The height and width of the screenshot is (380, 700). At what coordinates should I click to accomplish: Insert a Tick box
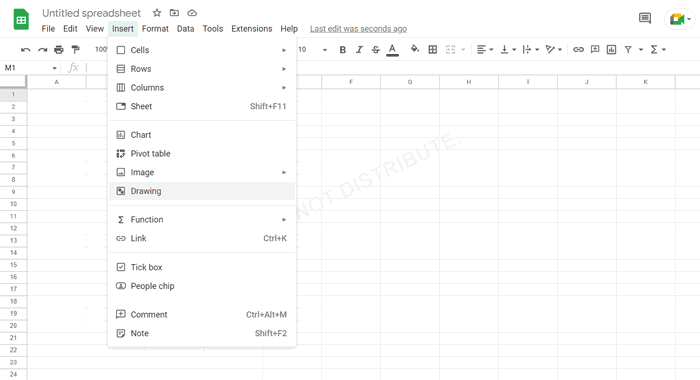point(202,267)
